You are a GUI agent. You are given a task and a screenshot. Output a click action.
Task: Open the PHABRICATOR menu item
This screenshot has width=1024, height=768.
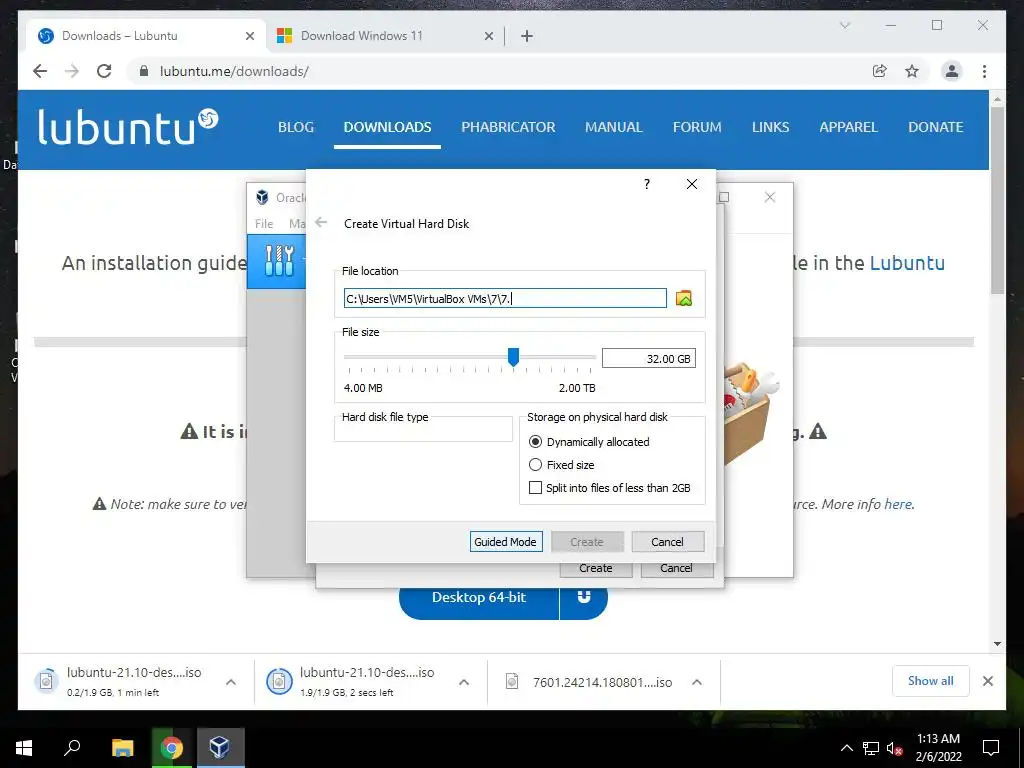(508, 127)
